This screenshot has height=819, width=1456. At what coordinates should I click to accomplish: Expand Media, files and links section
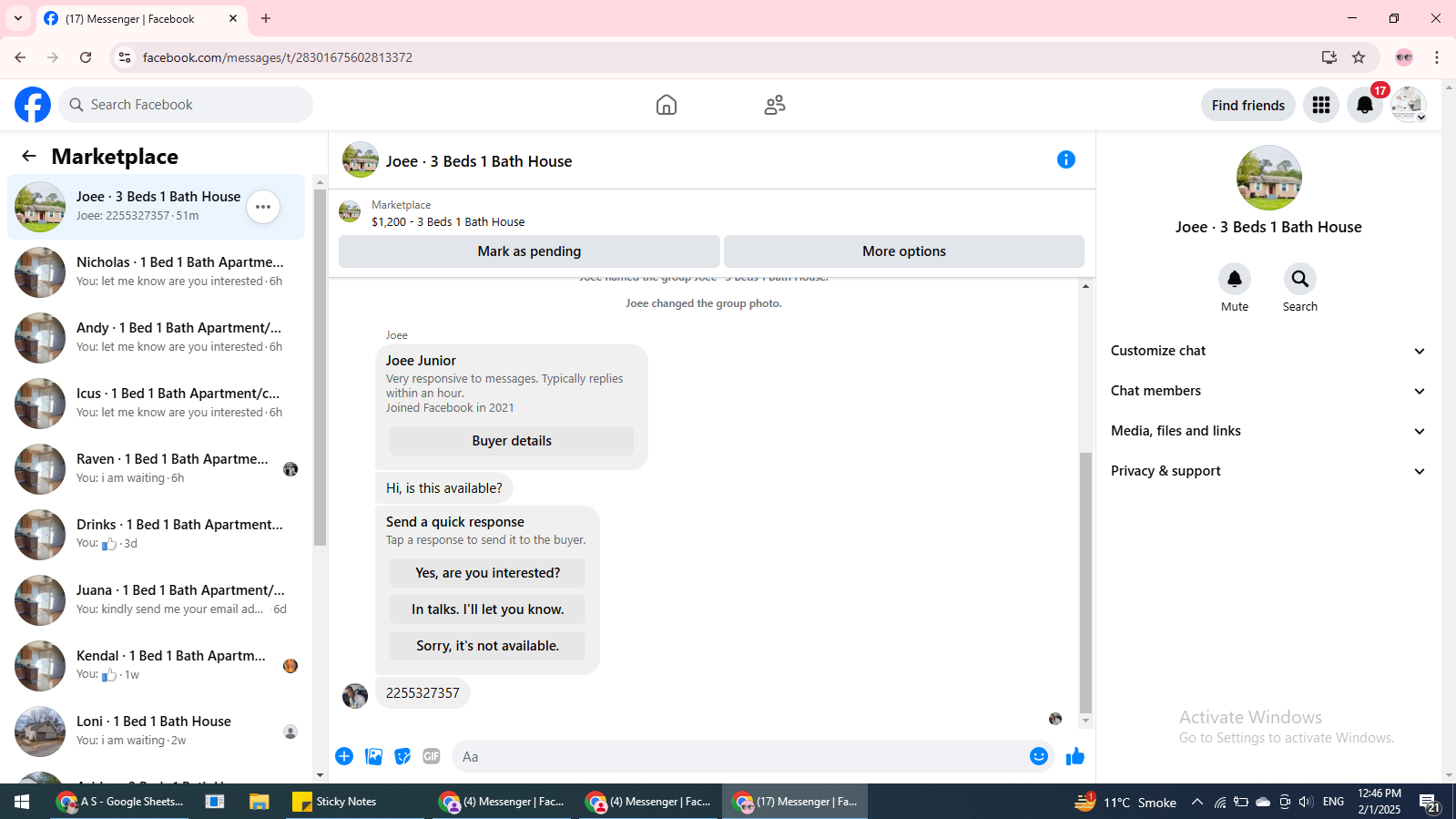(1268, 431)
